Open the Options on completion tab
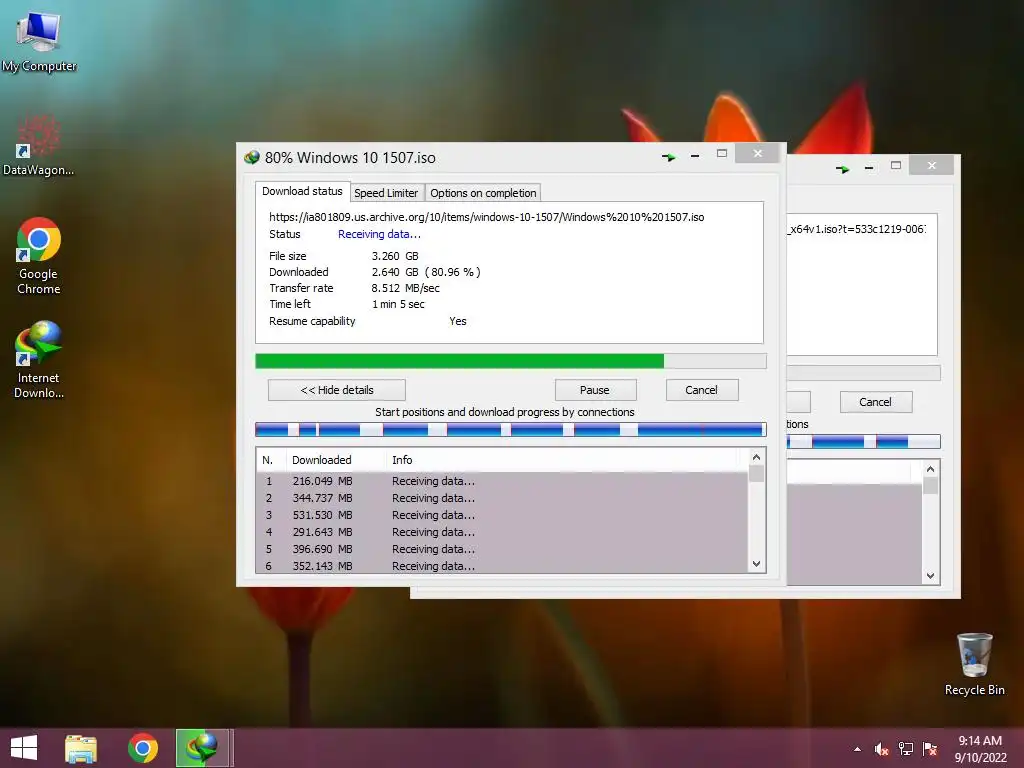The height and width of the screenshot is (768, 1024). (483, 193)
